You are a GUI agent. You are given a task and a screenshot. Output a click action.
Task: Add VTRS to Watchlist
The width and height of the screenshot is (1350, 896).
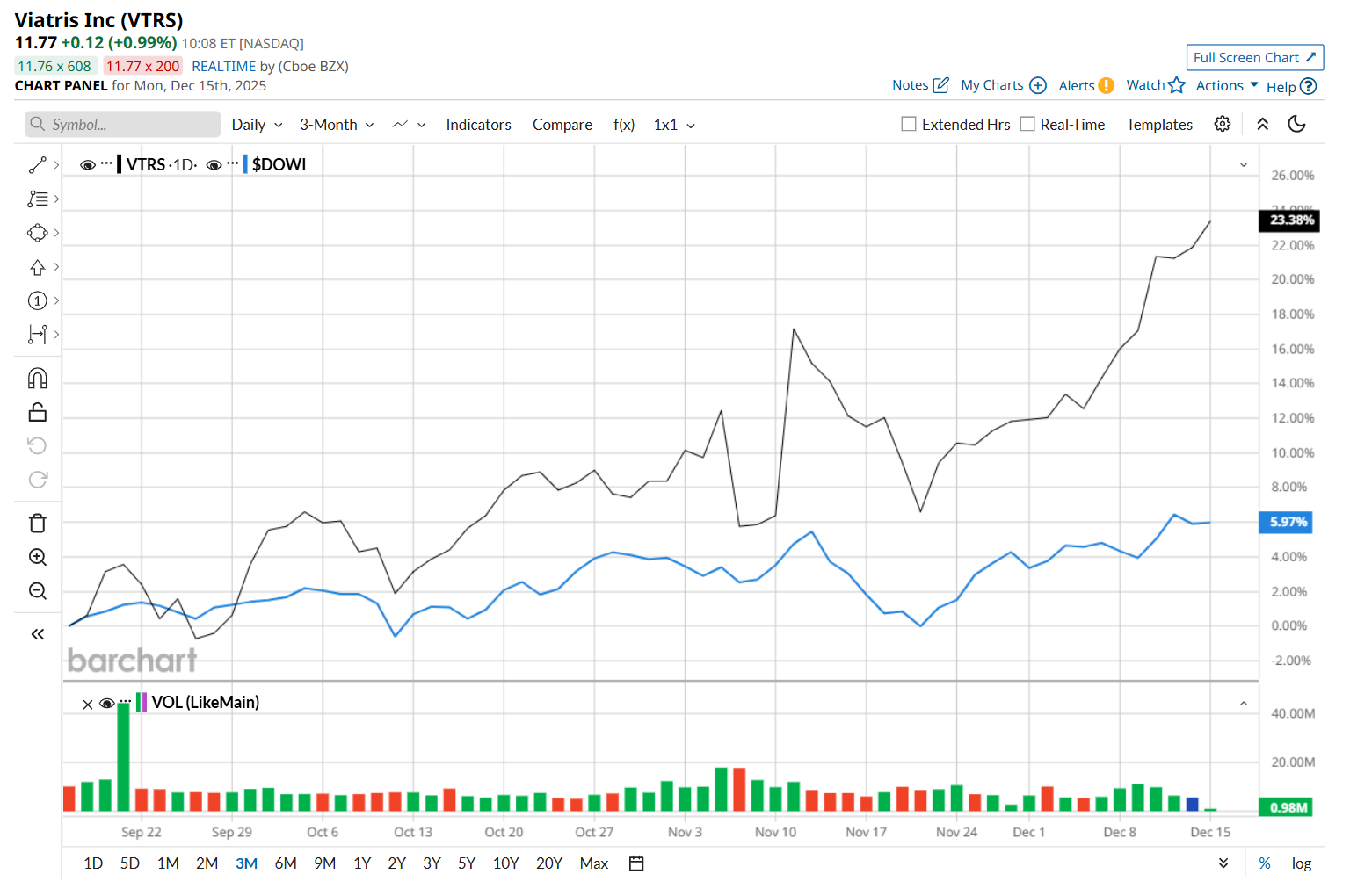coord(1156,85)
